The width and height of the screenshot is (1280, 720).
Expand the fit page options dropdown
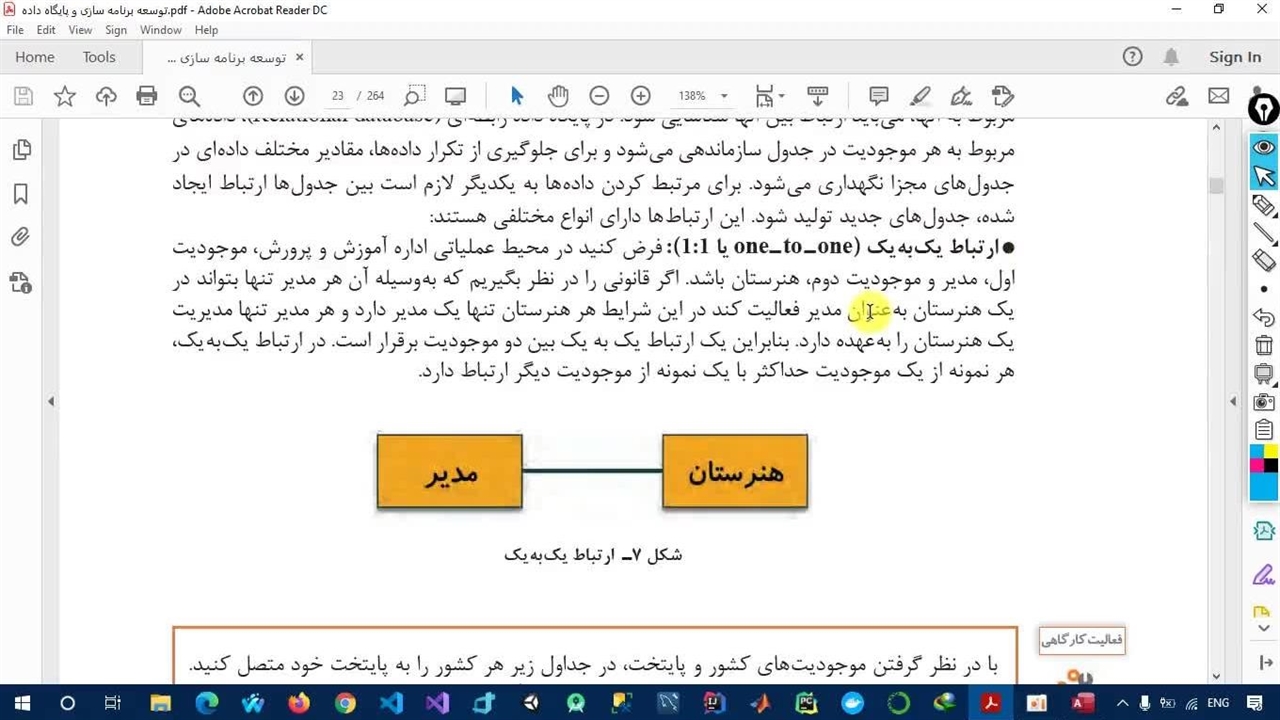(769, 96)
